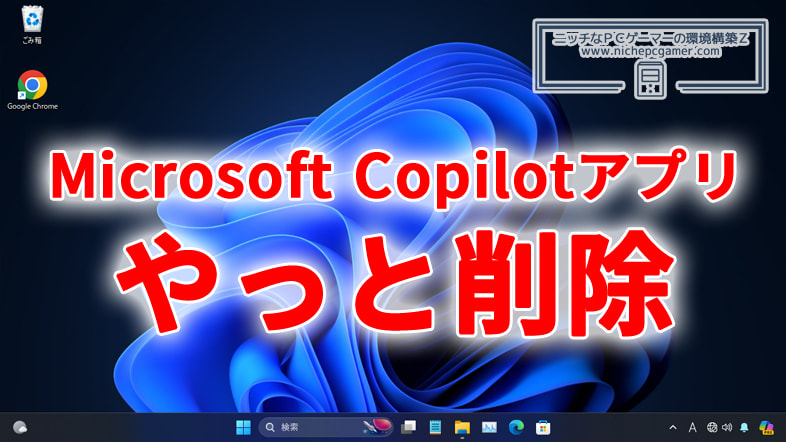
Task: Open Task View from the taskbar
Action: point(409,427)
